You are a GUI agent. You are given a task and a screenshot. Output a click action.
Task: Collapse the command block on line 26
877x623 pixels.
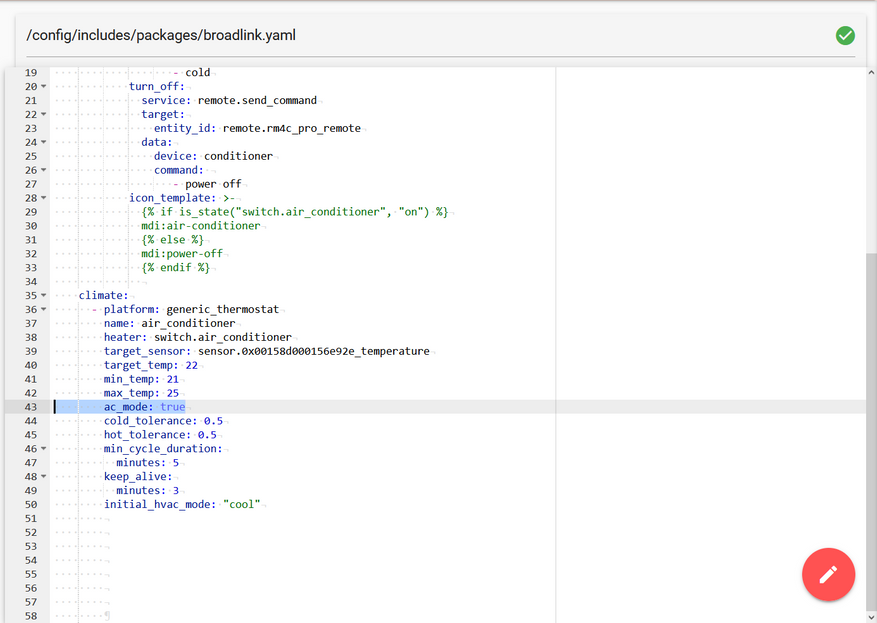[x=44, y=170]
